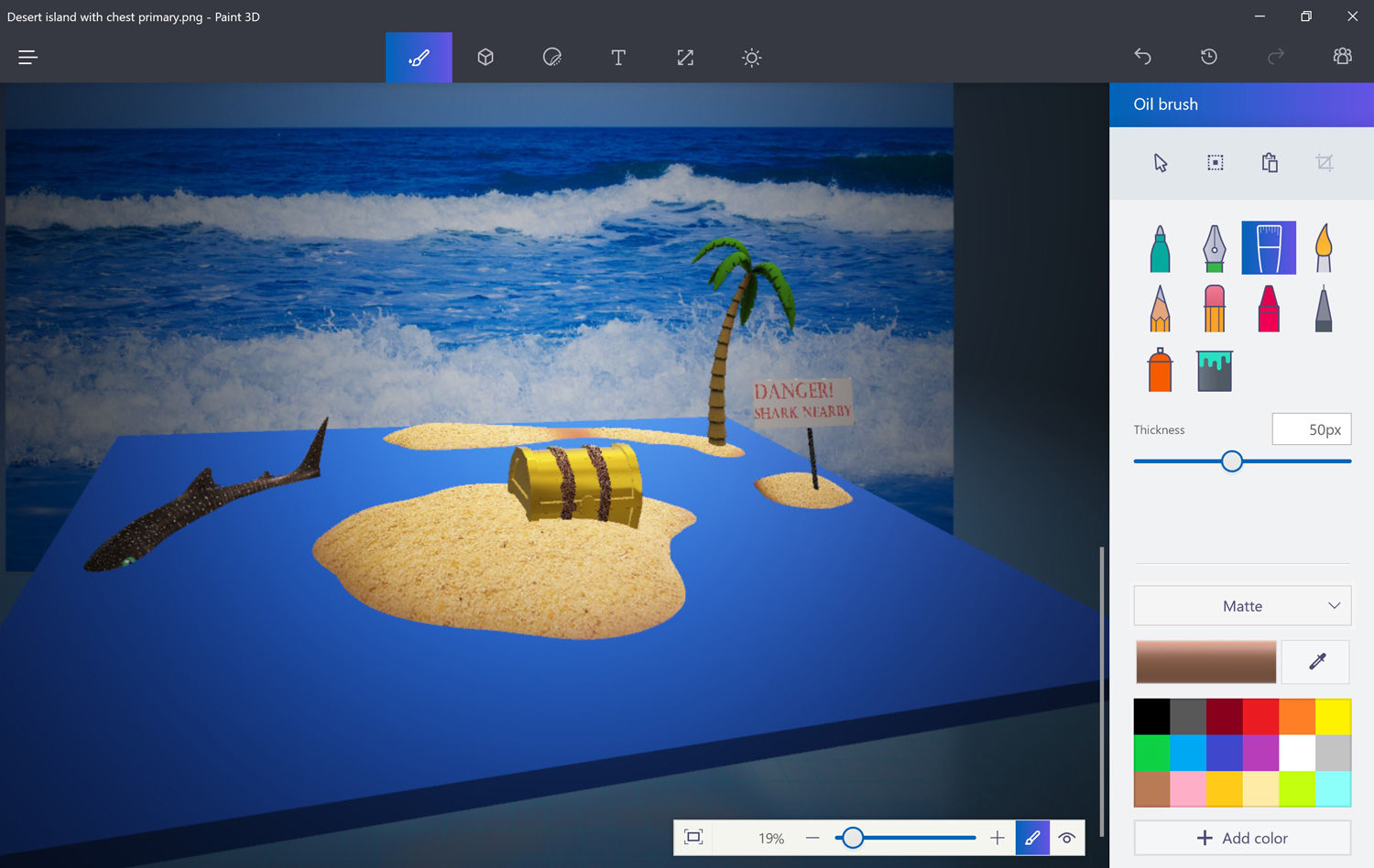
Task: Select the Calligraphy pen brush
Action: 1214,247
